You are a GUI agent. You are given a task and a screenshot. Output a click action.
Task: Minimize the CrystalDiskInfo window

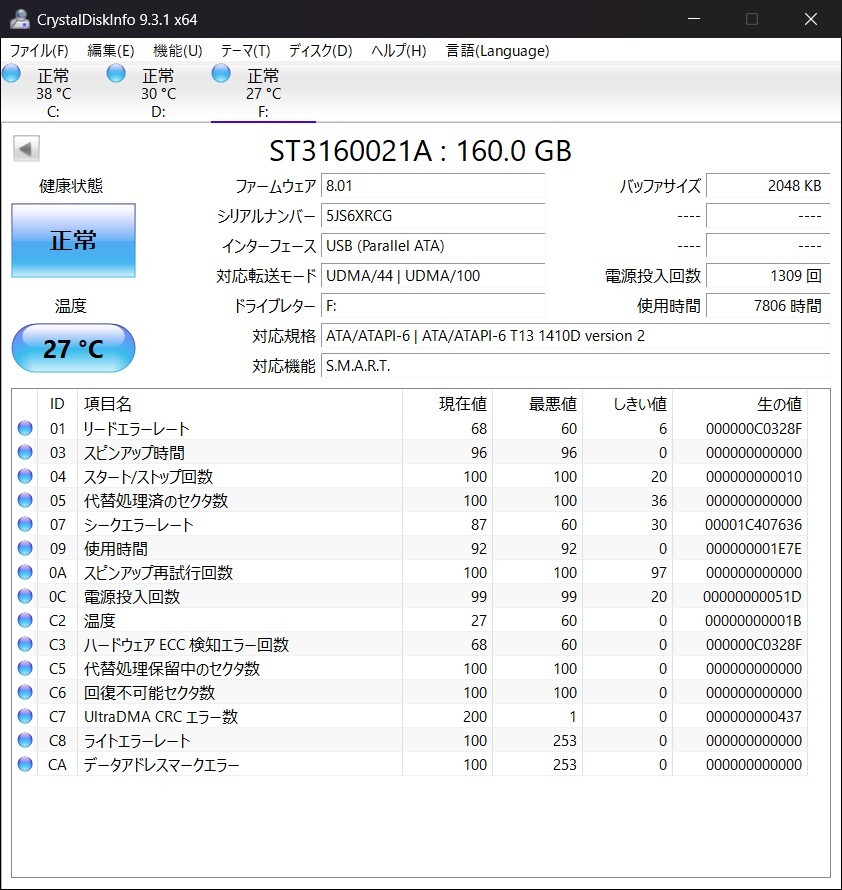693,19
